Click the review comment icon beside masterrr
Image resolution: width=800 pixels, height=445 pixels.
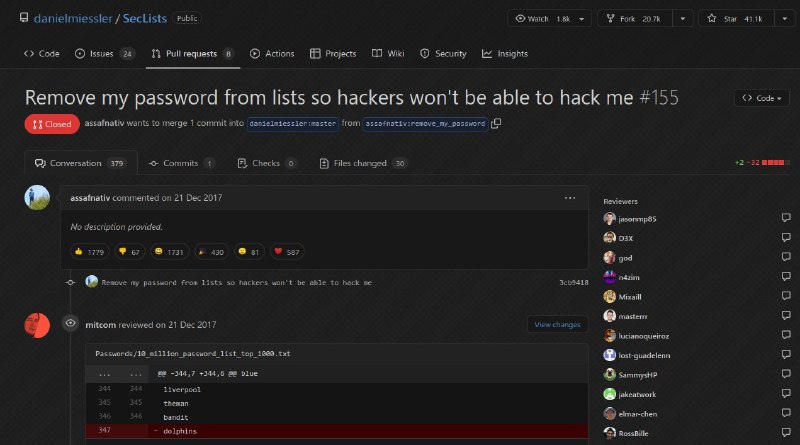pos(786,315)
